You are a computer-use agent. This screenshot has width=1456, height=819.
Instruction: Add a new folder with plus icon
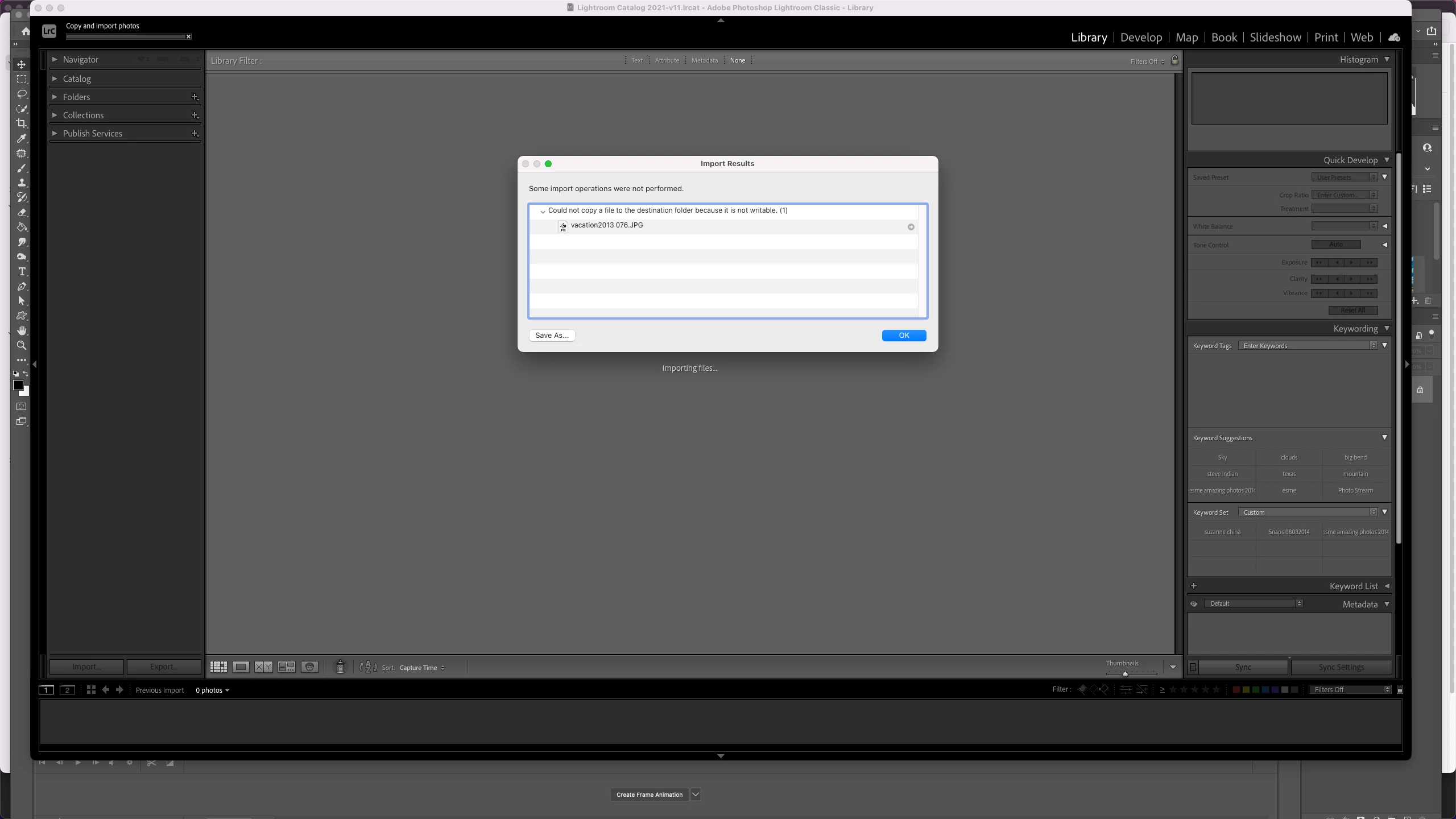(195, 97)
